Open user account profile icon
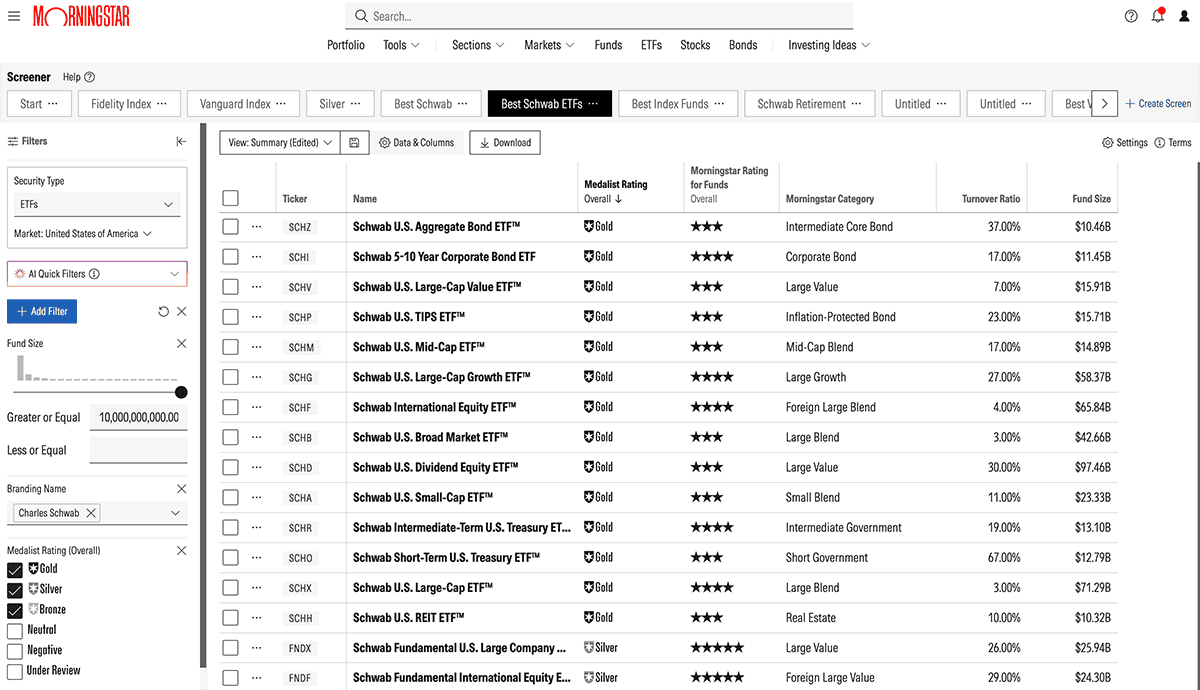 1185,16
